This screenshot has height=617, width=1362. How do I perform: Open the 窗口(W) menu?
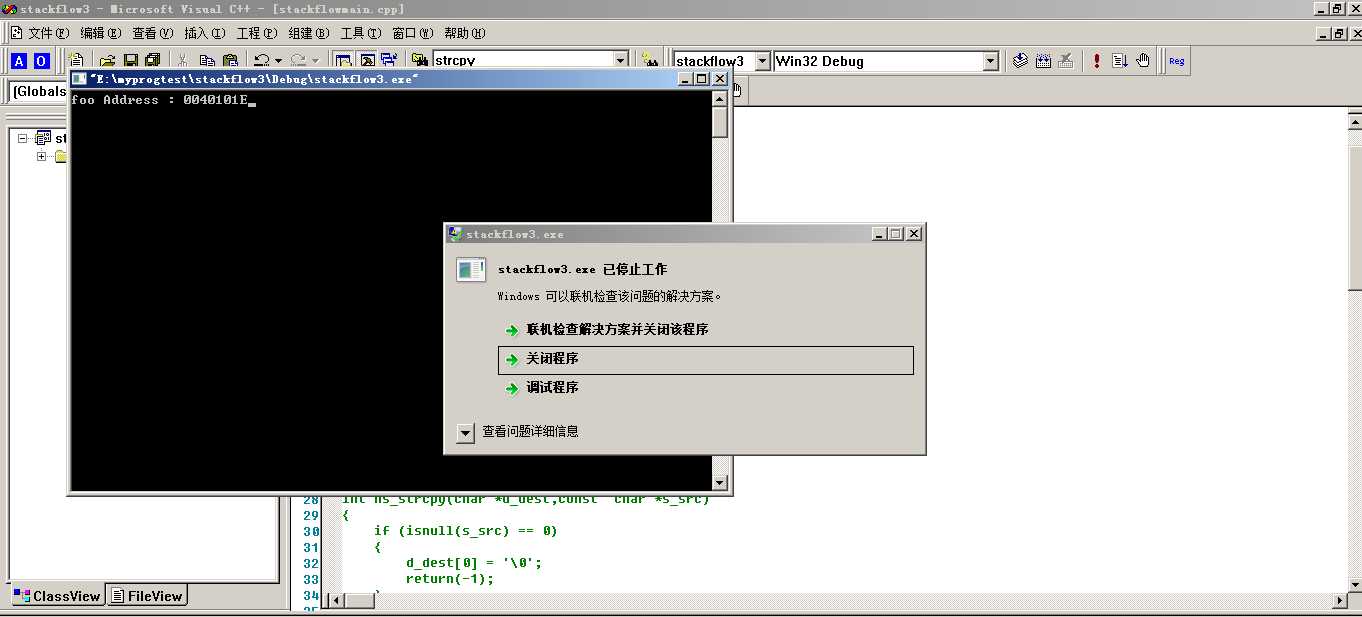point(413,33)
